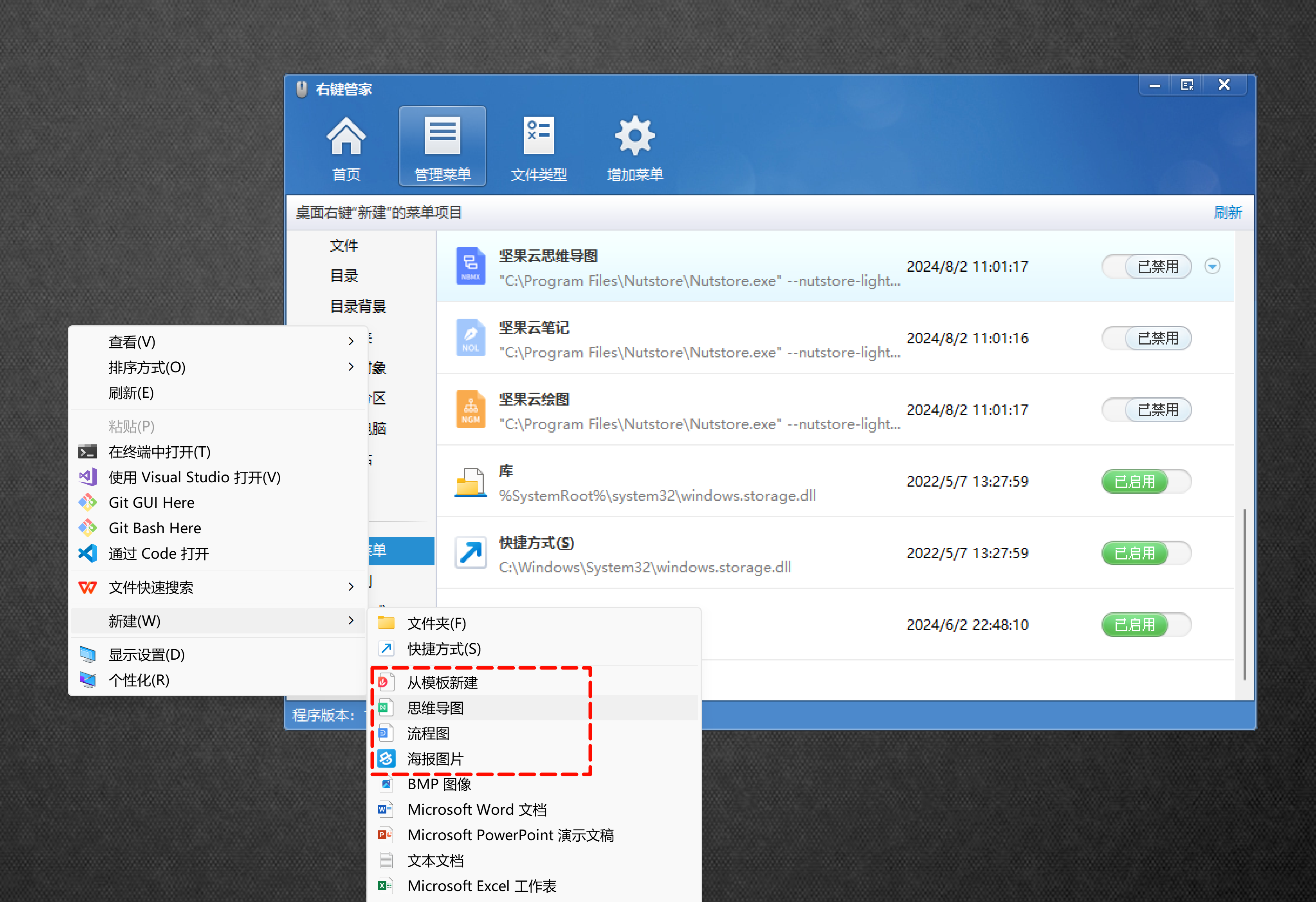This screenshot has width=1316, height=902.
Task: Select 目录背景 in the left category list
Action: click(358, 306)
